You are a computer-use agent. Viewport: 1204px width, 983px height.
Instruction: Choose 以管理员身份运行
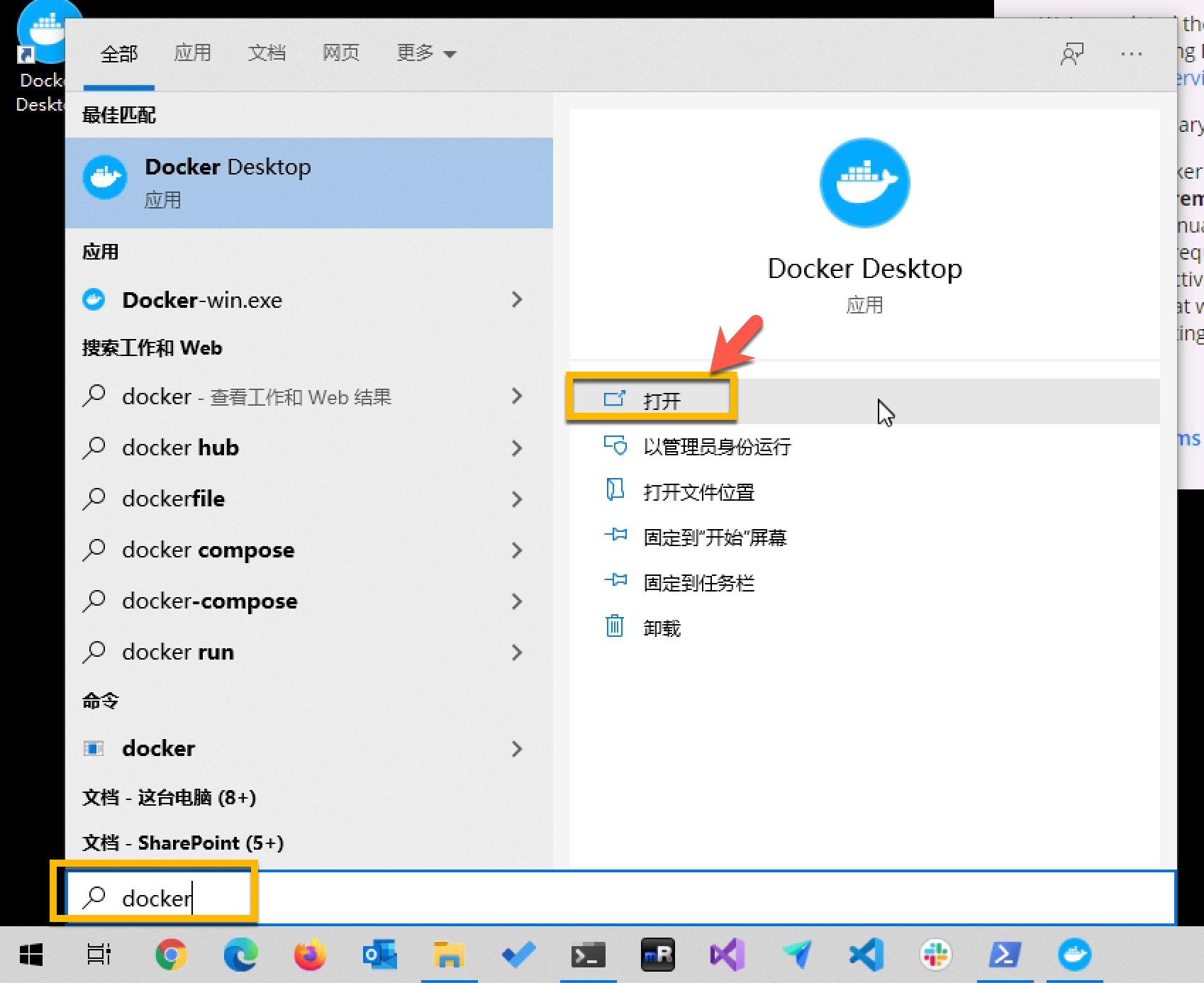pos(864,446)
